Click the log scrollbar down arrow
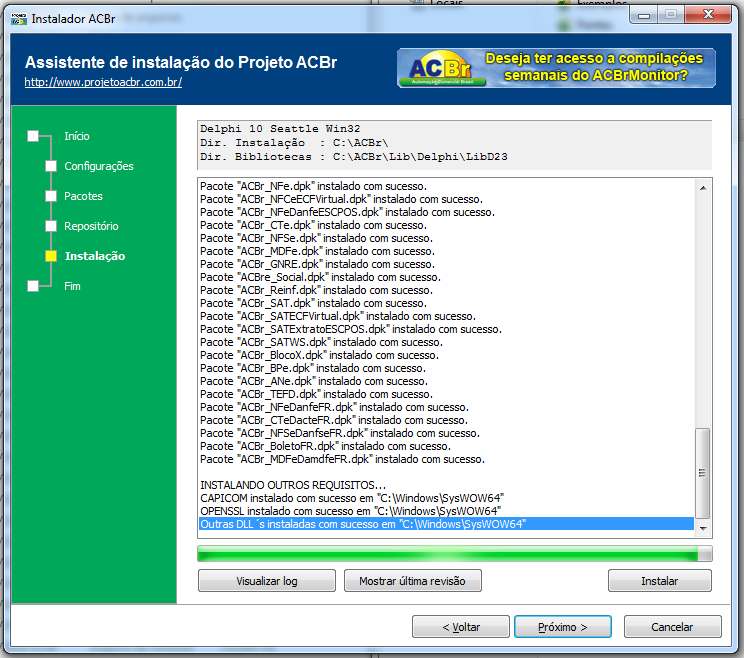The height and width of the screenshot is (658, 744). click(703, 528)
